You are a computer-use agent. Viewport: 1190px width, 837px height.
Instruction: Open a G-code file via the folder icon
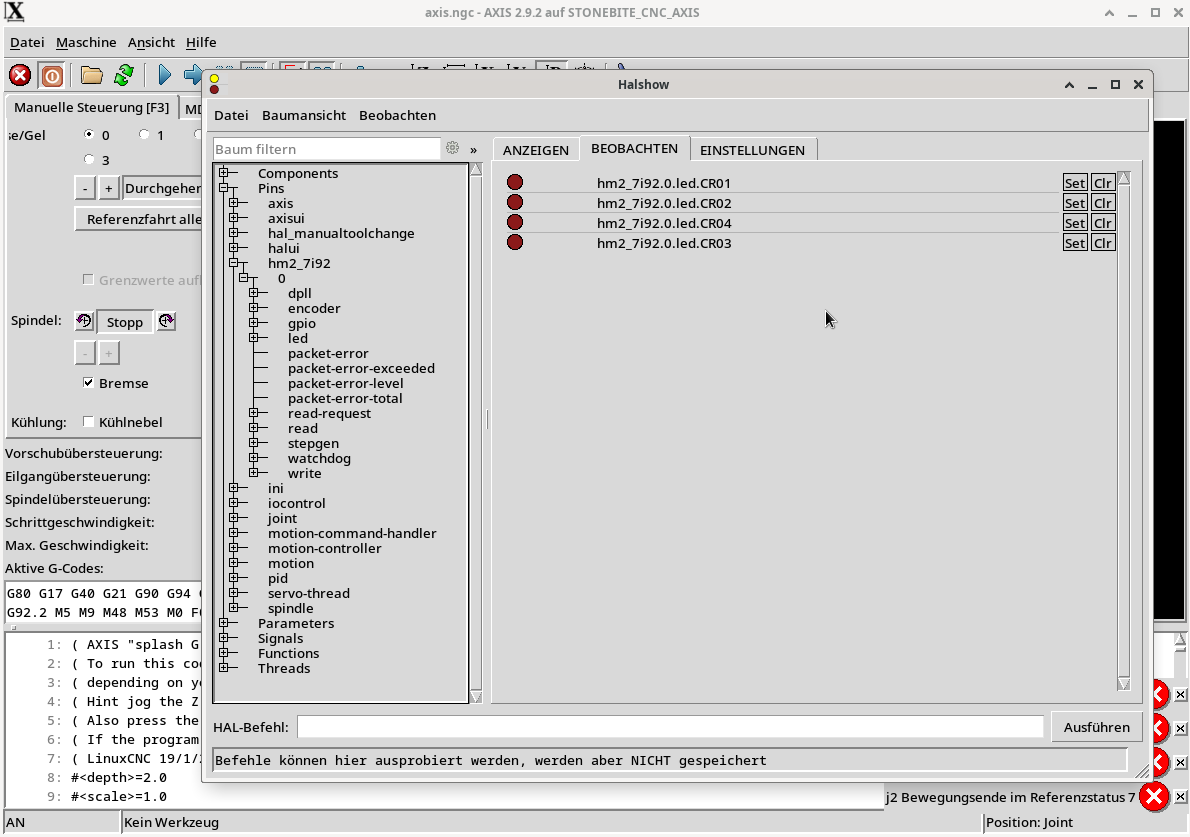[92, 75]
